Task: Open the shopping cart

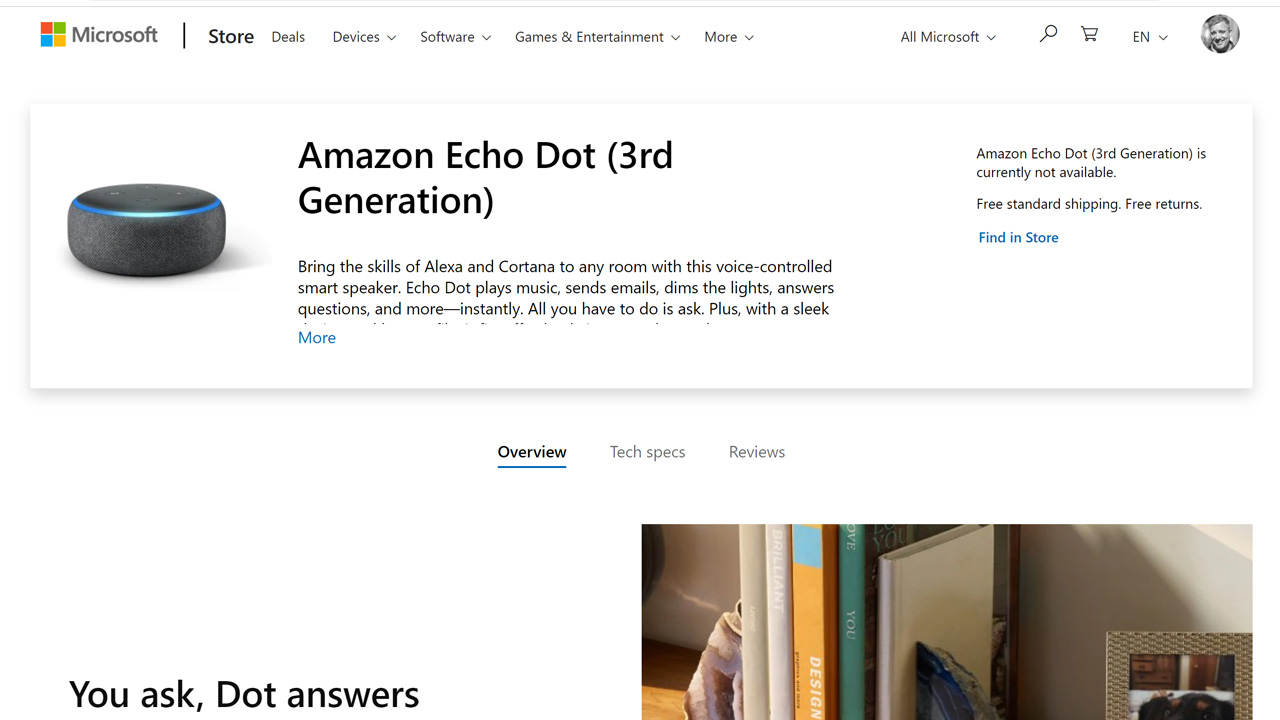Action: coord(1090,35)
